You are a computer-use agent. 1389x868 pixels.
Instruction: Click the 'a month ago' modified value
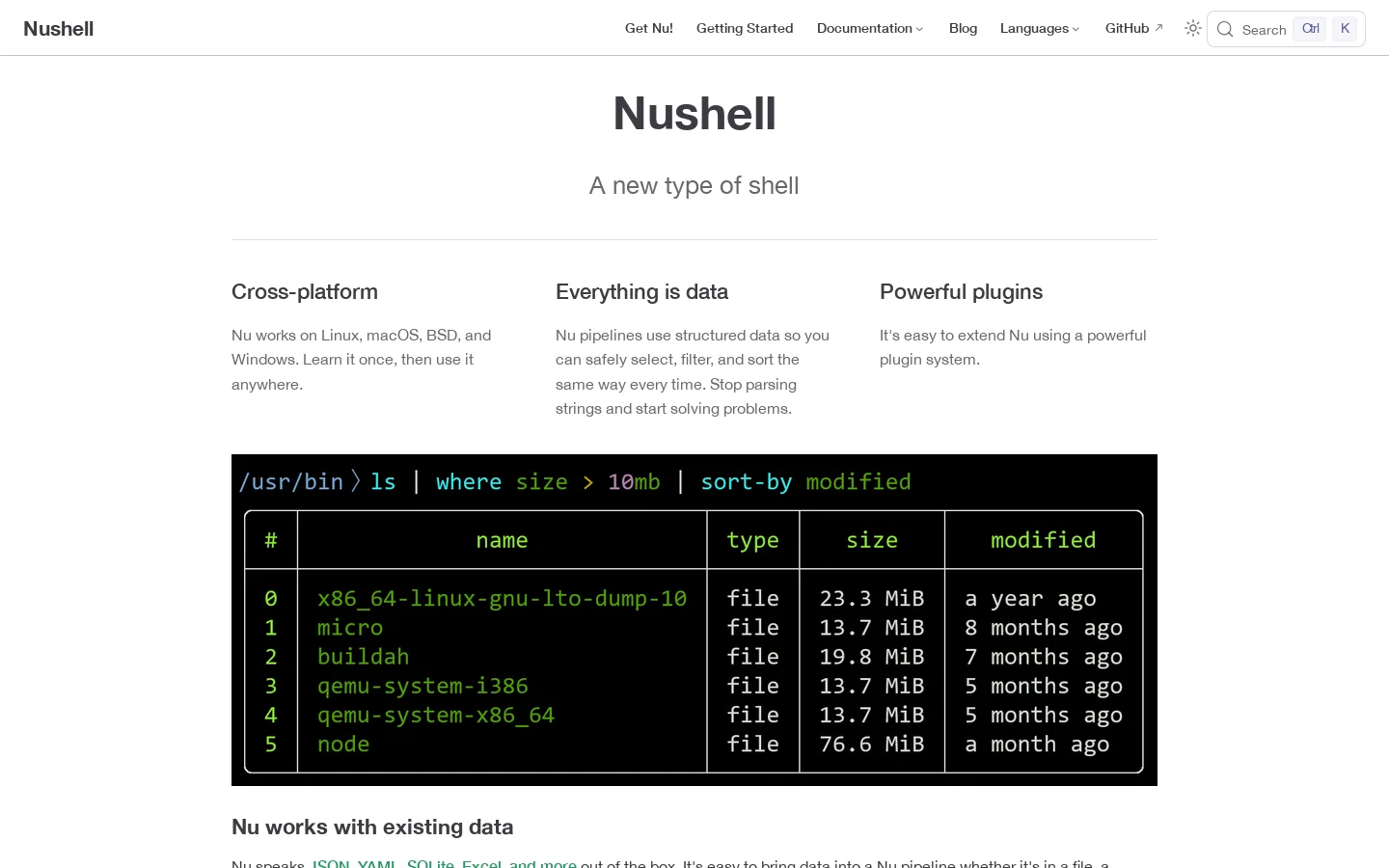(1037, 746)
